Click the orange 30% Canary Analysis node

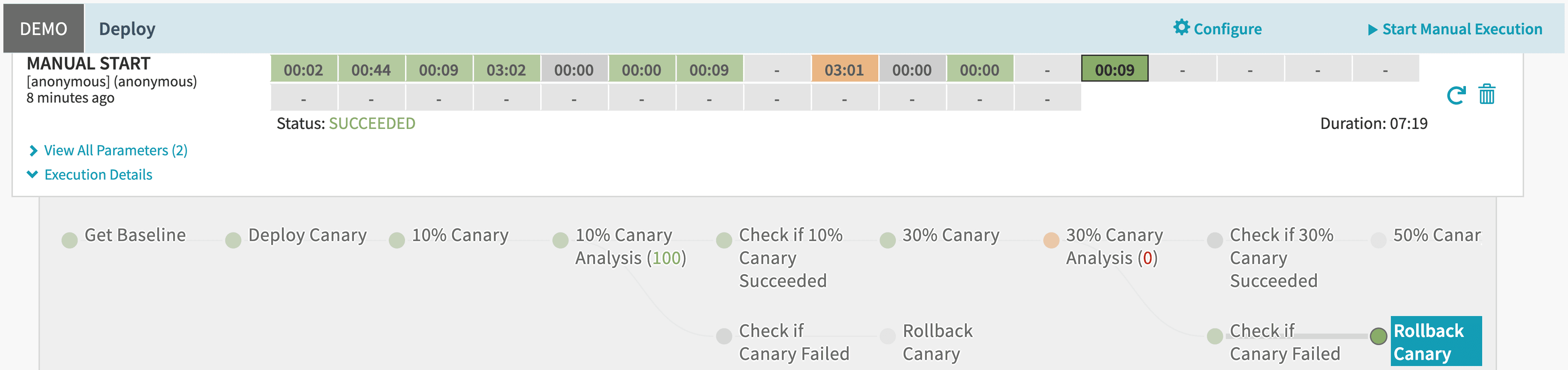[x=1051, y=240]
